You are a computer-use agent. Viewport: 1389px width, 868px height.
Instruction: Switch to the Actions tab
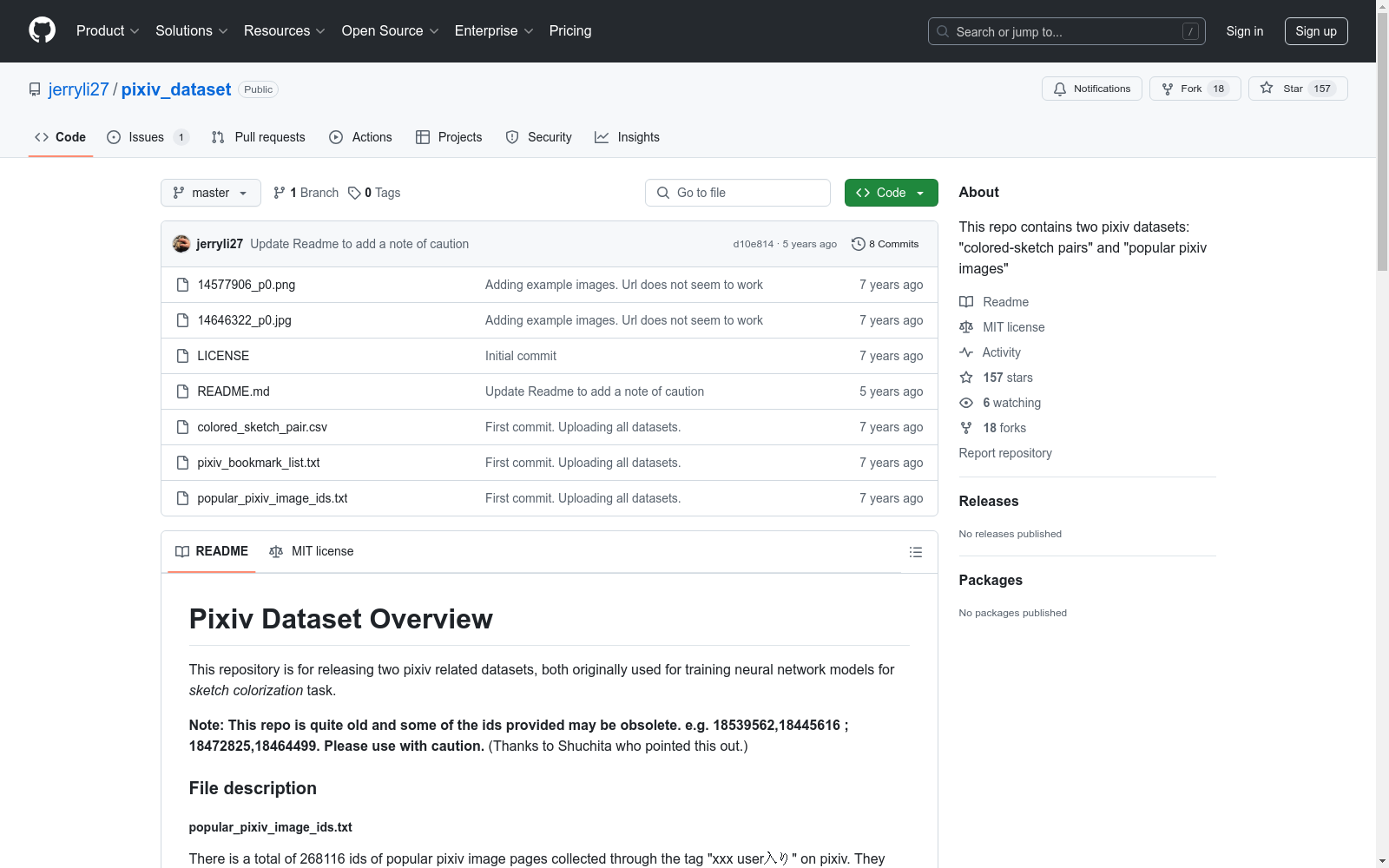360,137
